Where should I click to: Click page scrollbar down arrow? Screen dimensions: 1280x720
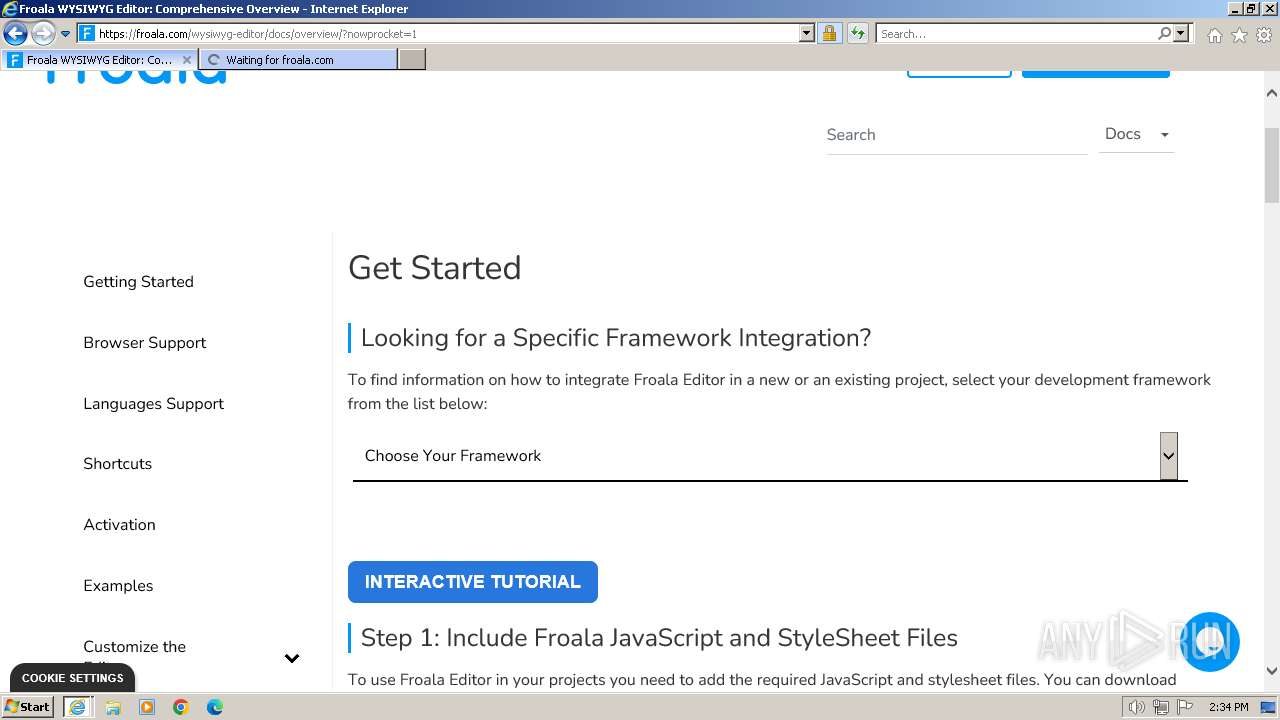(x=1271, y=672)
